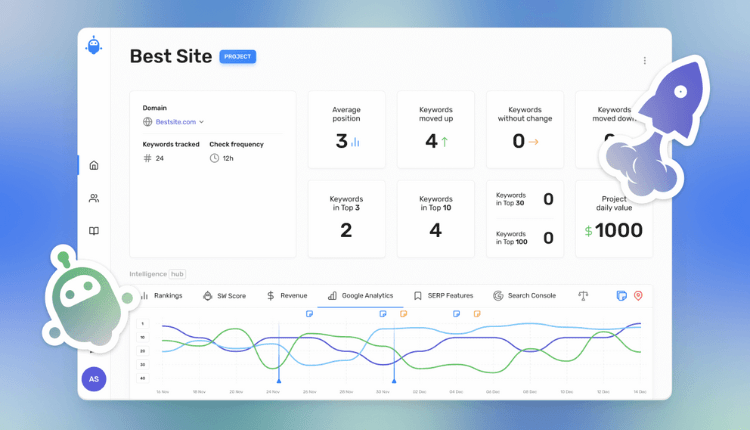Click the clock icon beside 12h
750x430 pixels.
coord(214,158)
